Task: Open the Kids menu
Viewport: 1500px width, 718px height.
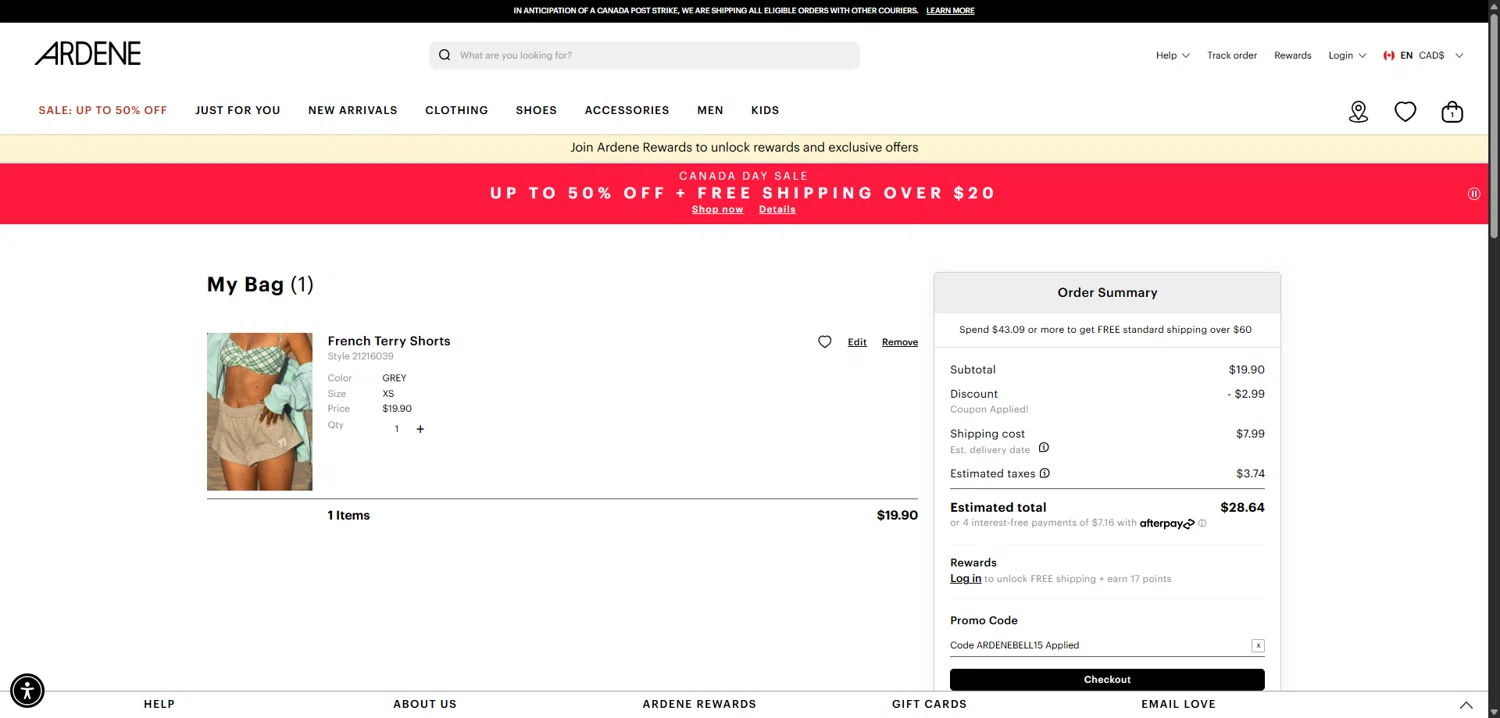Action: click(x=765, y=111)
